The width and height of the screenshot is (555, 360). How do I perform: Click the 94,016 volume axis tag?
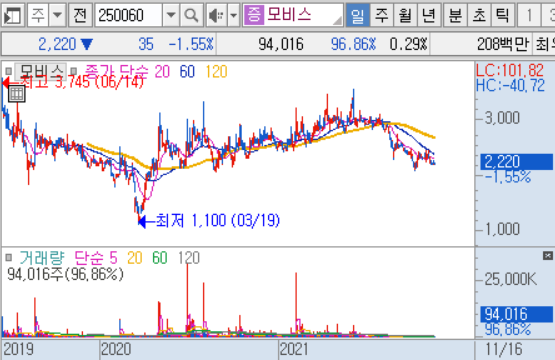coord(516,314)
